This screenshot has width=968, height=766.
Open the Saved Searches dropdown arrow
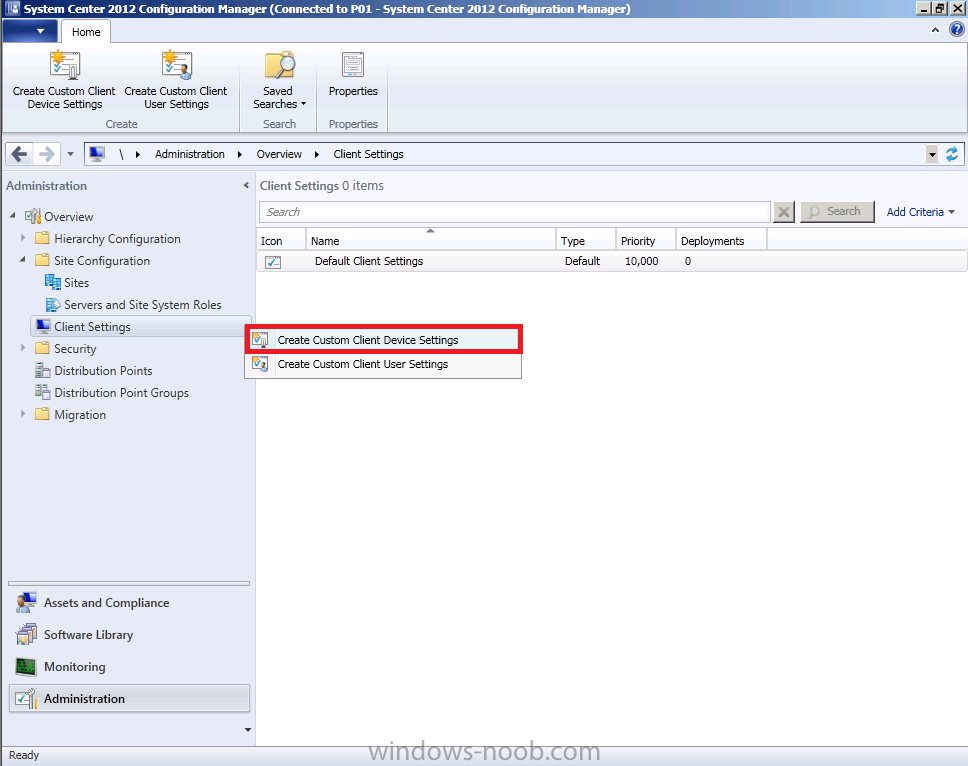(x=303, y=104)
